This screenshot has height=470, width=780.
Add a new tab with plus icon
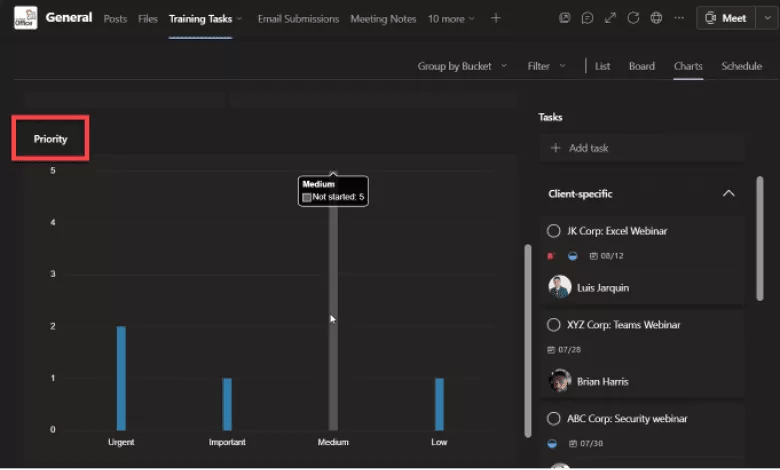[x=495, y=18]
